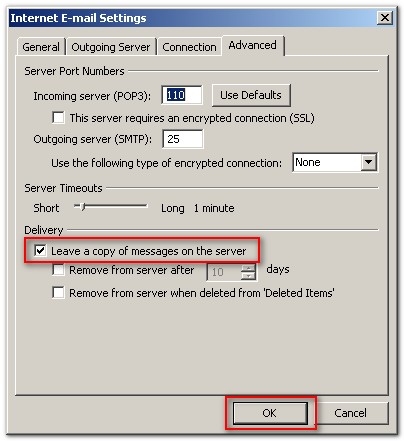Click the Incoming server POP3 port field

(x=182, y=95)
